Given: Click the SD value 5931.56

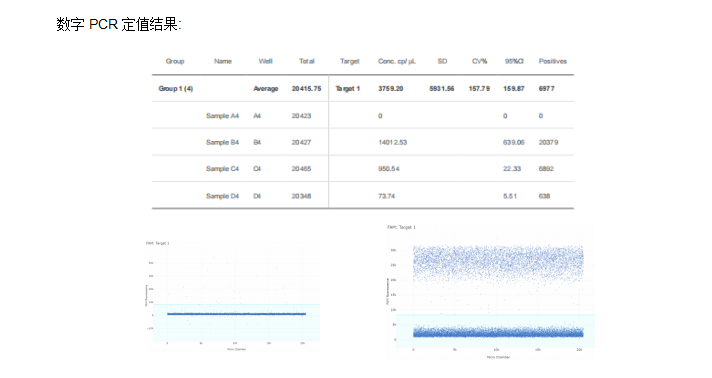Looking at the screenshot, I should point(442,89).
